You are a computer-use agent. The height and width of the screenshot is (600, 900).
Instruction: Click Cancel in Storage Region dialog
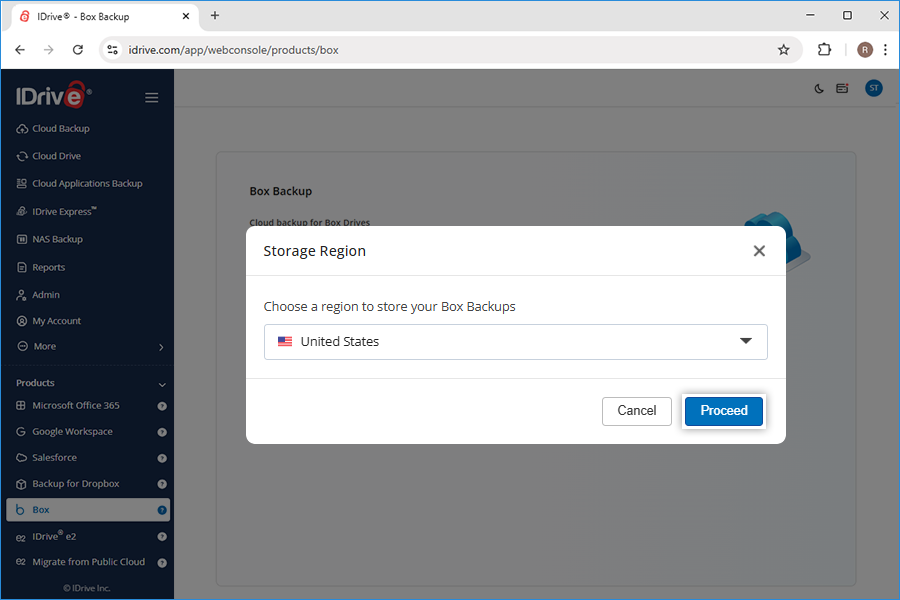pos(637,411)
